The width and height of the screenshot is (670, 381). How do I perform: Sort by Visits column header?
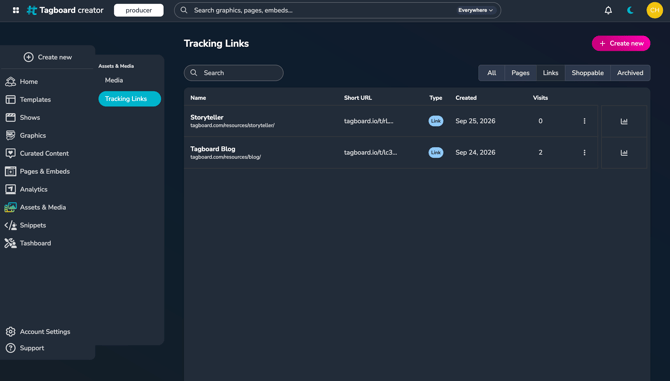click(540, 98)
